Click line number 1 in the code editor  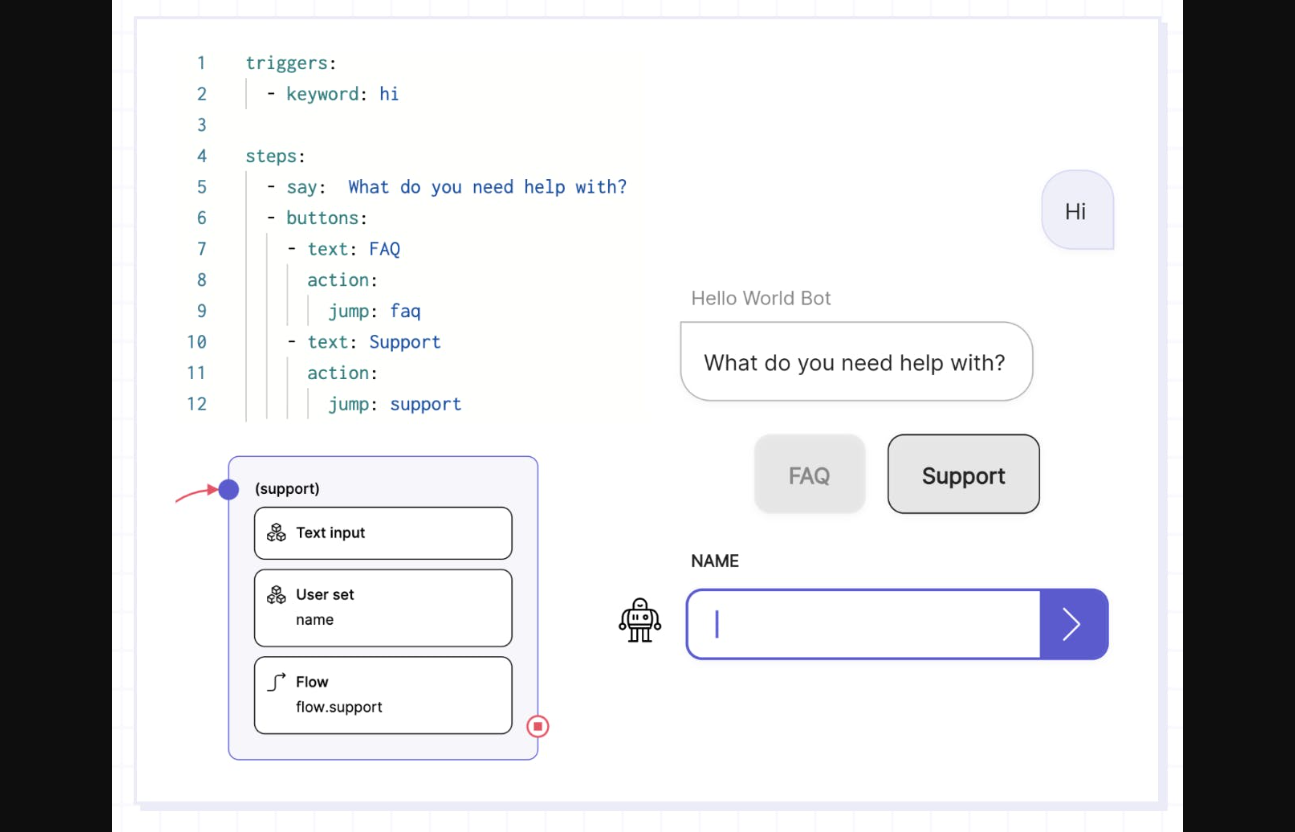(201, 63)
